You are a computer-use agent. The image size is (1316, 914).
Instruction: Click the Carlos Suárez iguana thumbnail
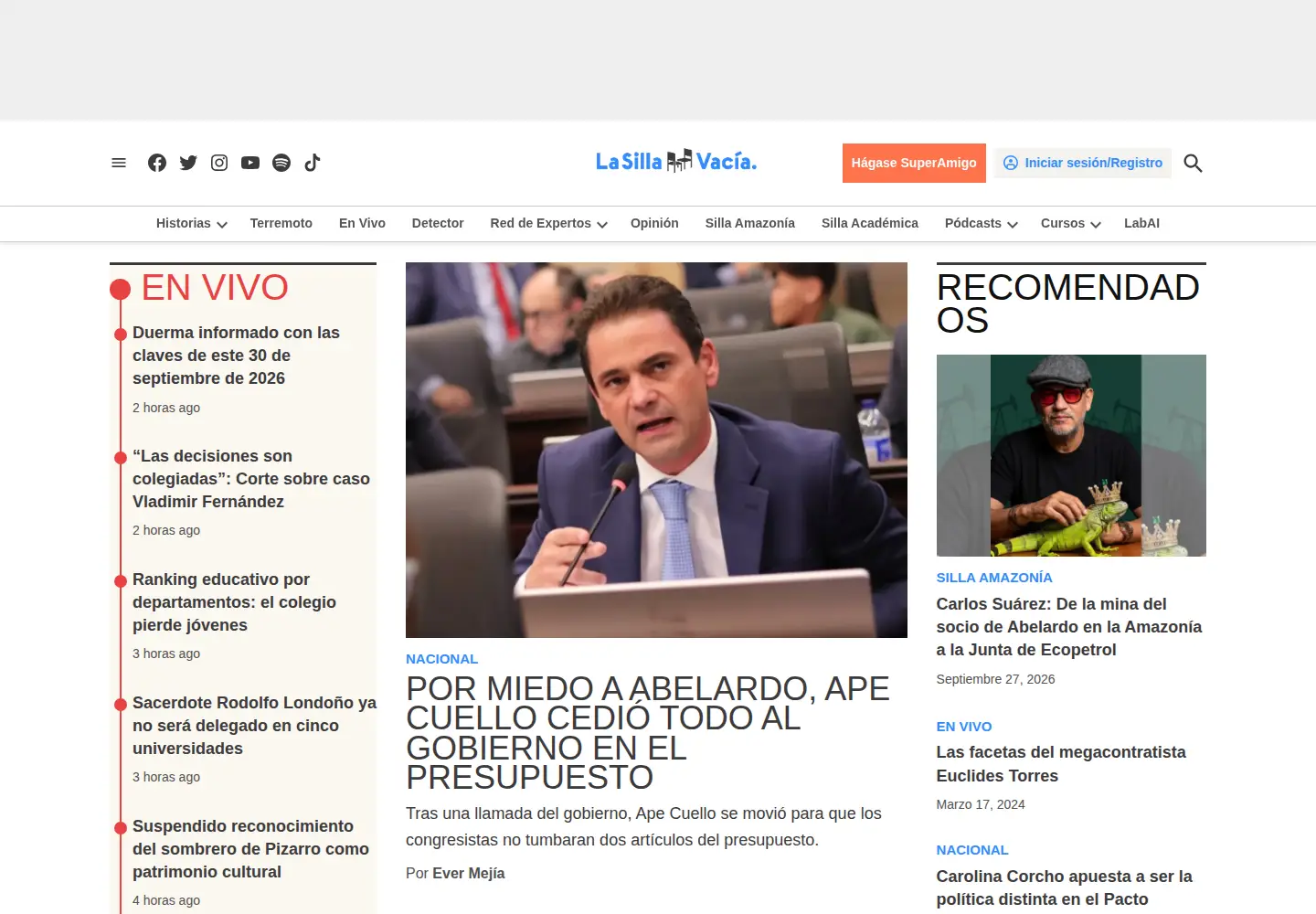click(x=1071, y=455)
